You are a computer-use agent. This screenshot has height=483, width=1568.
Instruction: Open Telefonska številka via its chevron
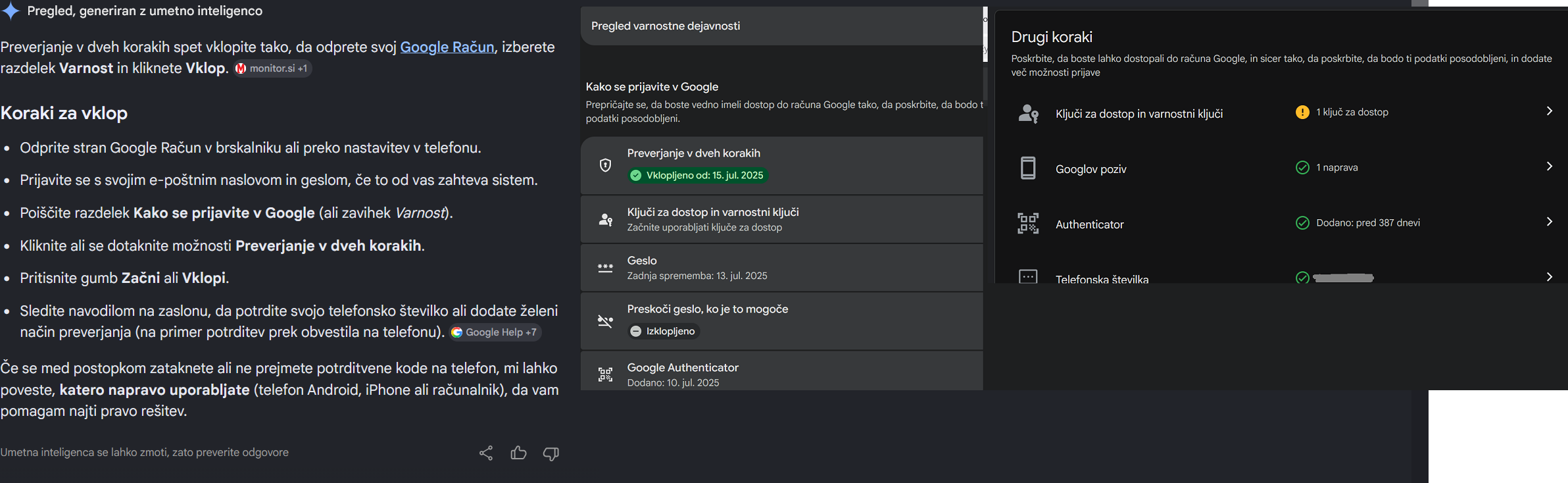[1549, 276]
